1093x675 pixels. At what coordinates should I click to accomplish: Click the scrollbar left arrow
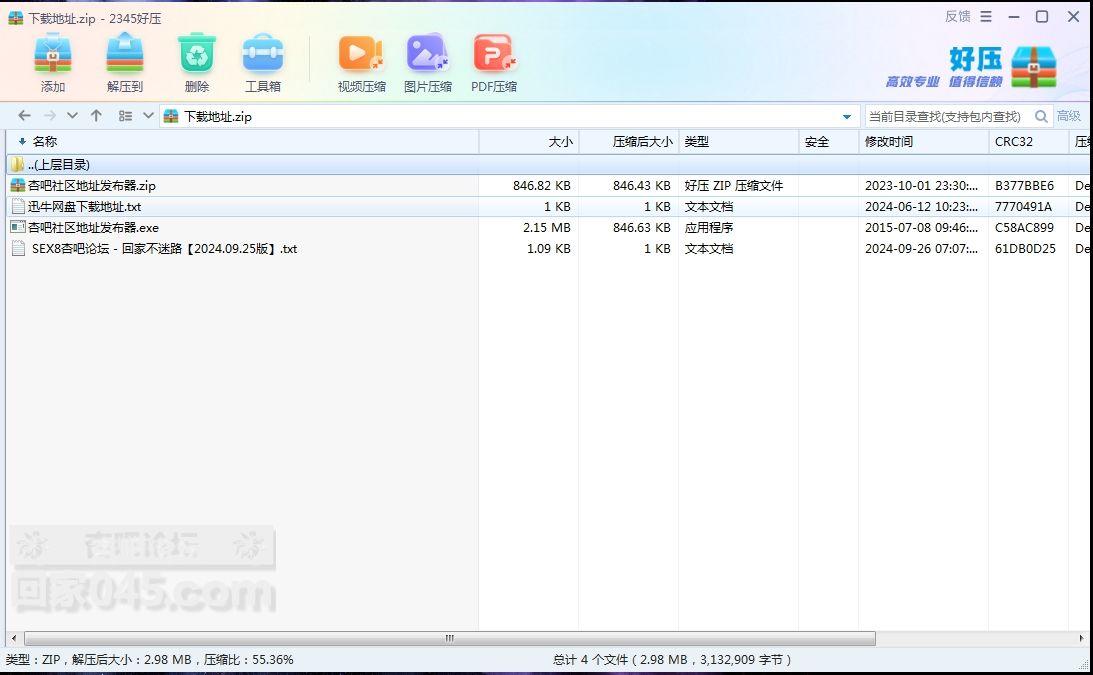(13, 638)
